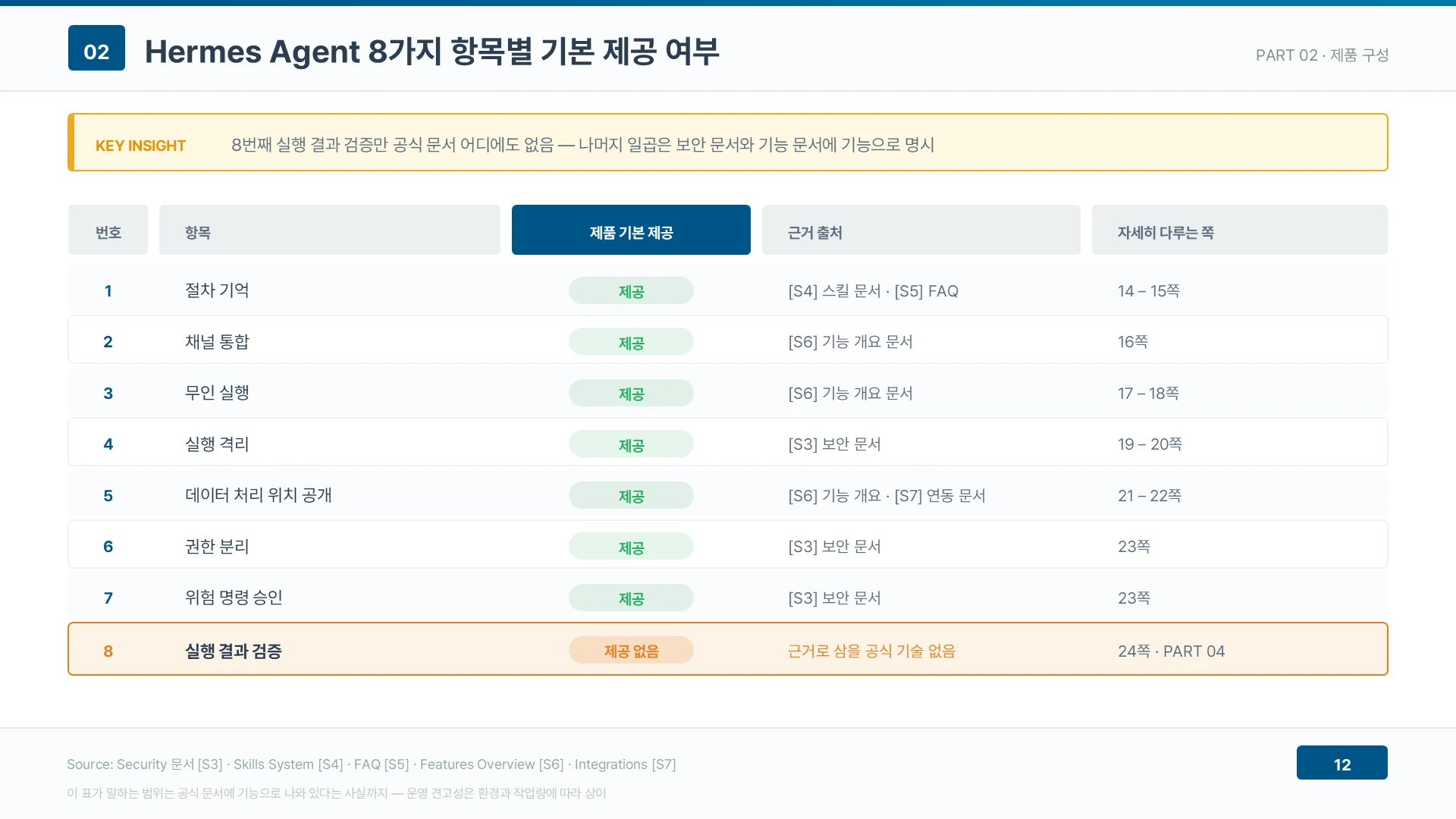Click the '[S3] 보안 문서' cell in 실행 격리 row
Screen dimensions: 1456x819
[834, 444]
